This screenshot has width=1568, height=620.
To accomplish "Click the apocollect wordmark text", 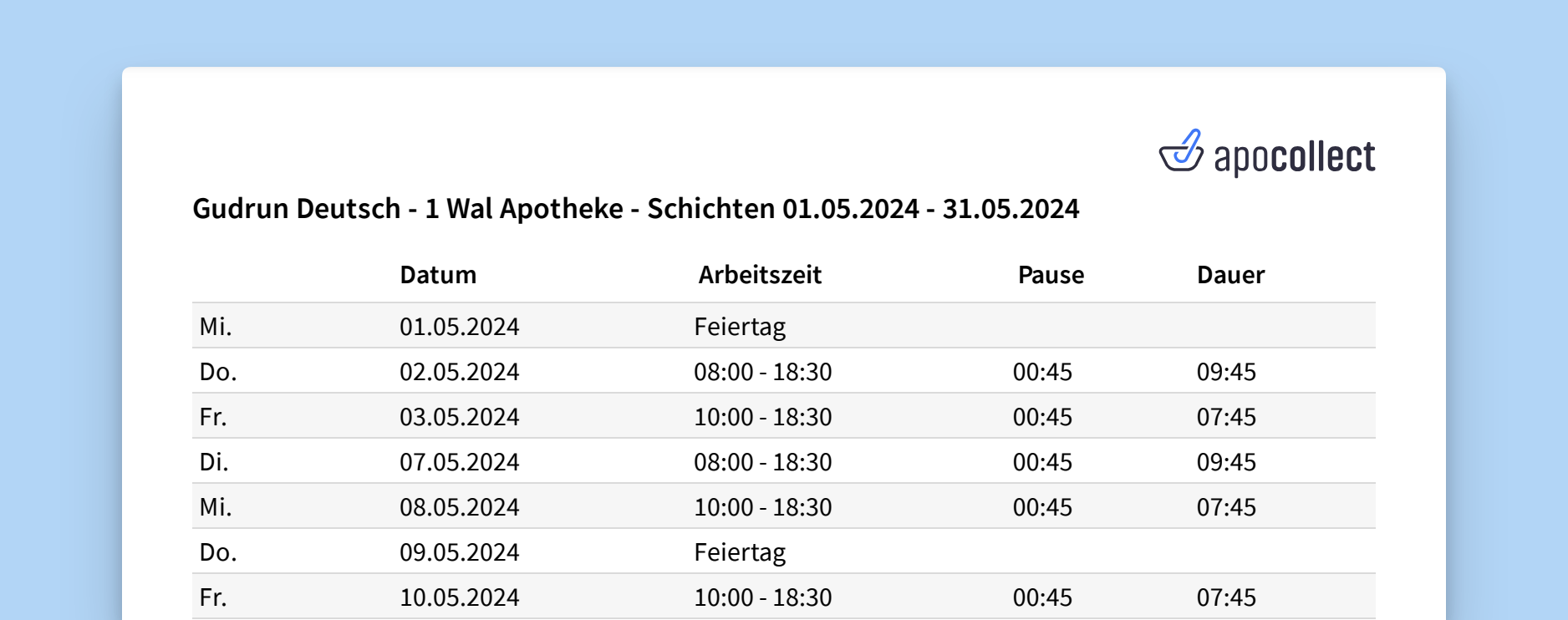I will [1294, 157].
